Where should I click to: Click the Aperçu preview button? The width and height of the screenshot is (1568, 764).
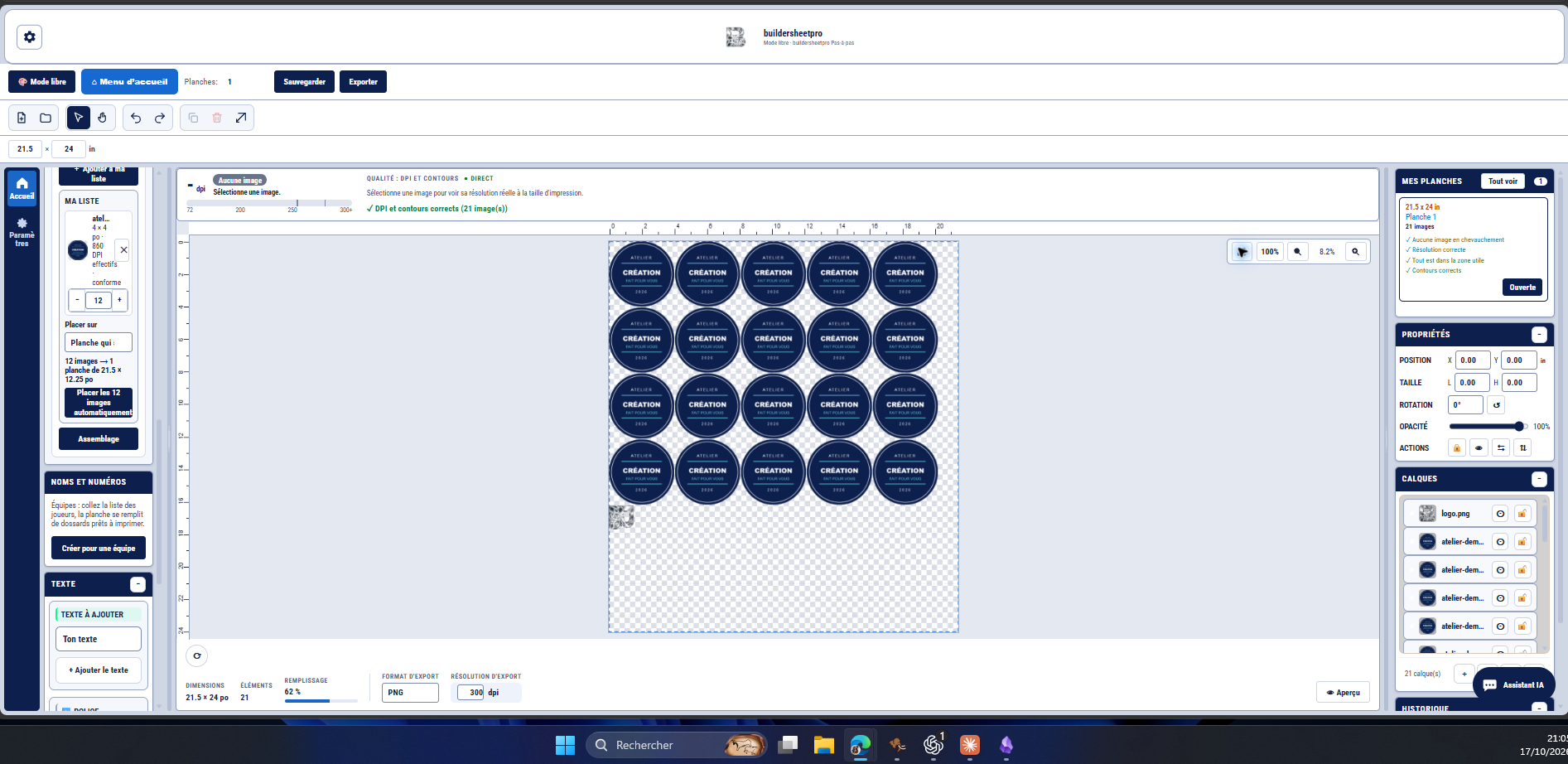[1343, 693]
